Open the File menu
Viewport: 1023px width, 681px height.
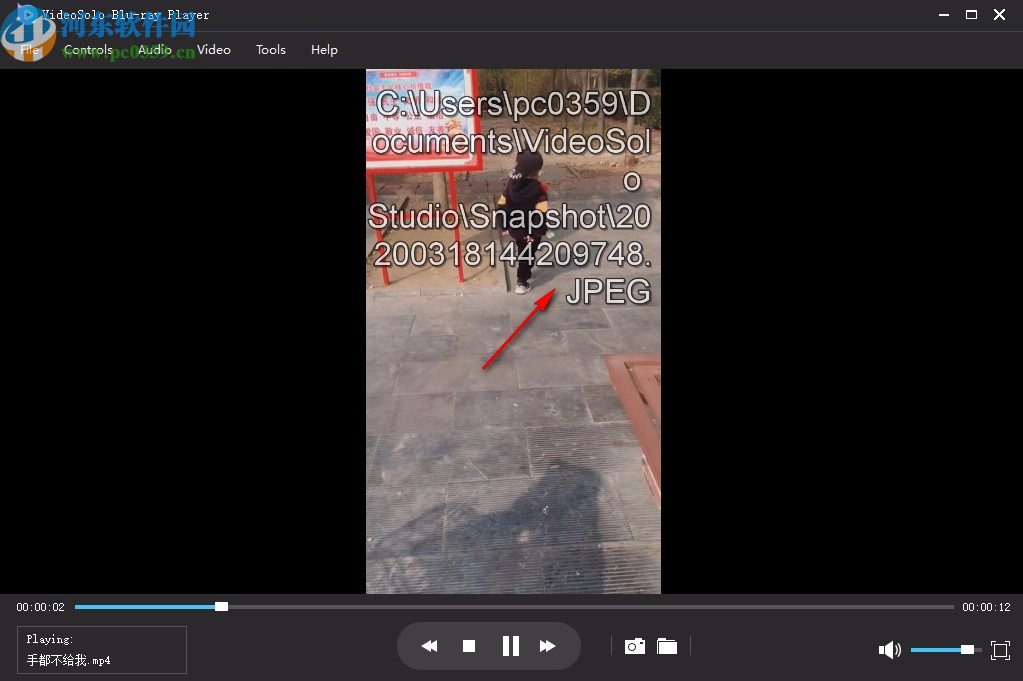[x=29, y=49]
